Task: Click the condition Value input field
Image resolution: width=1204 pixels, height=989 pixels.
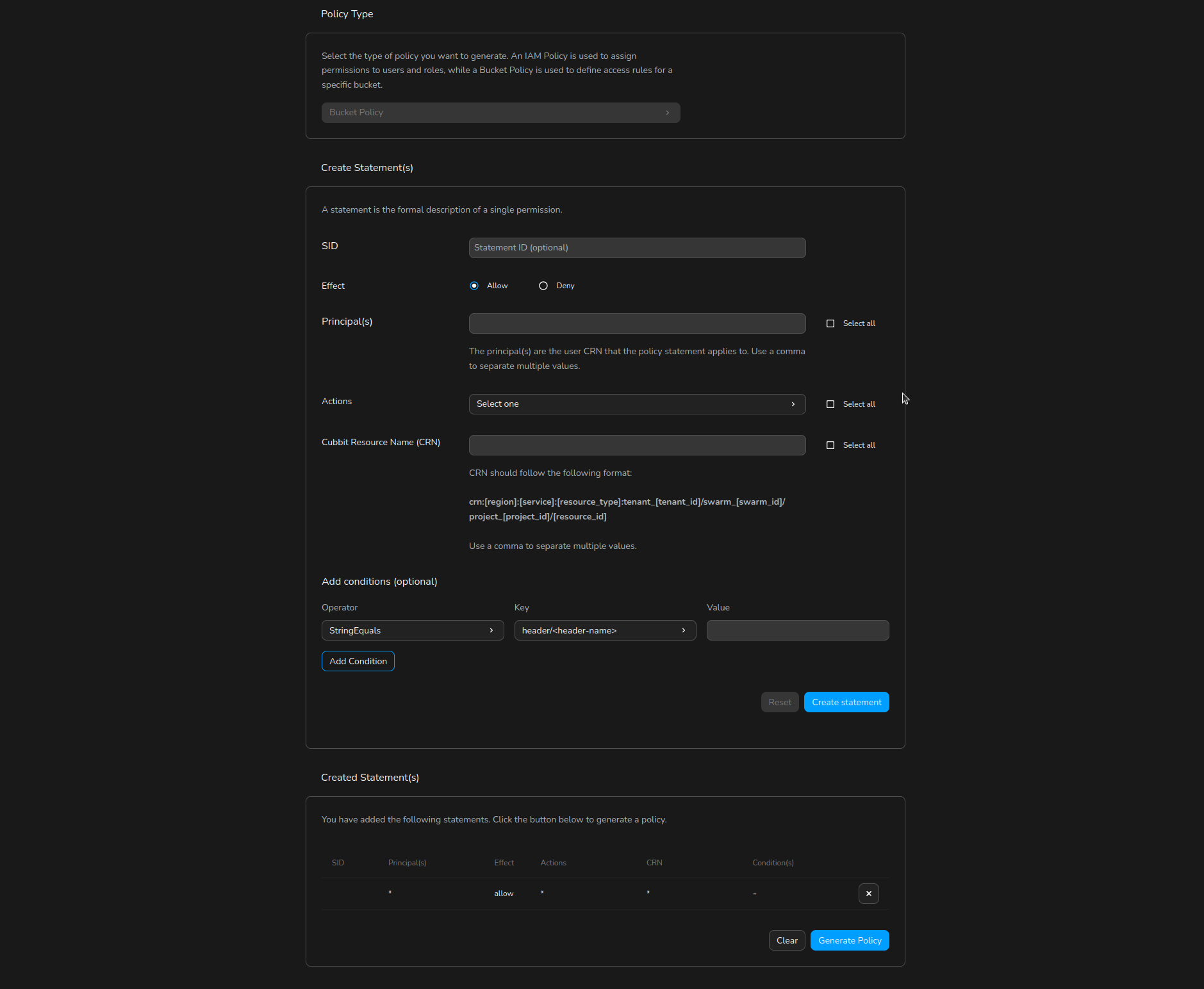Action: coord(796,630)
